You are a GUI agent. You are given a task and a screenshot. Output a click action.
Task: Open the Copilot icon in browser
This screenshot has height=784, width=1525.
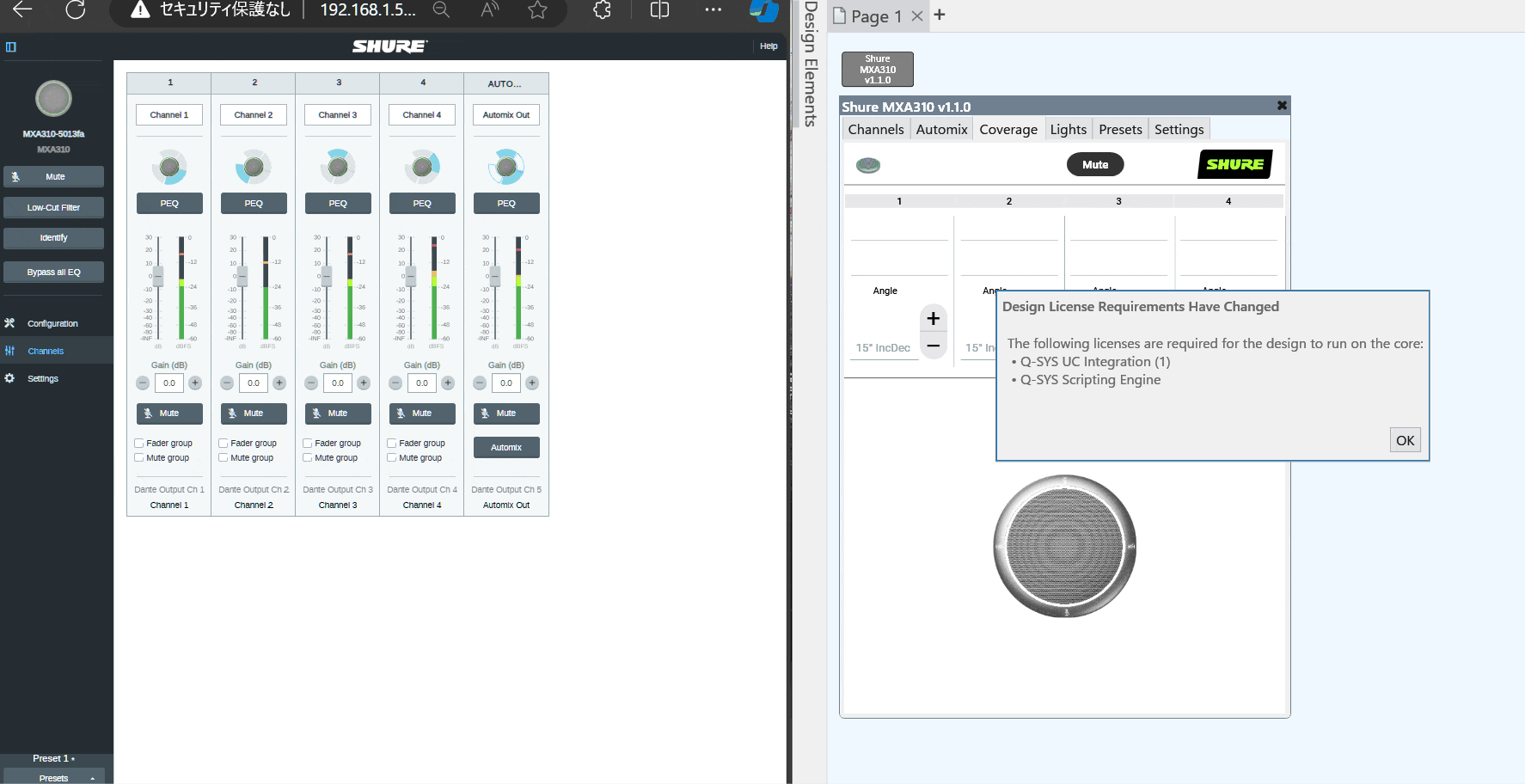tap(764, 10)
